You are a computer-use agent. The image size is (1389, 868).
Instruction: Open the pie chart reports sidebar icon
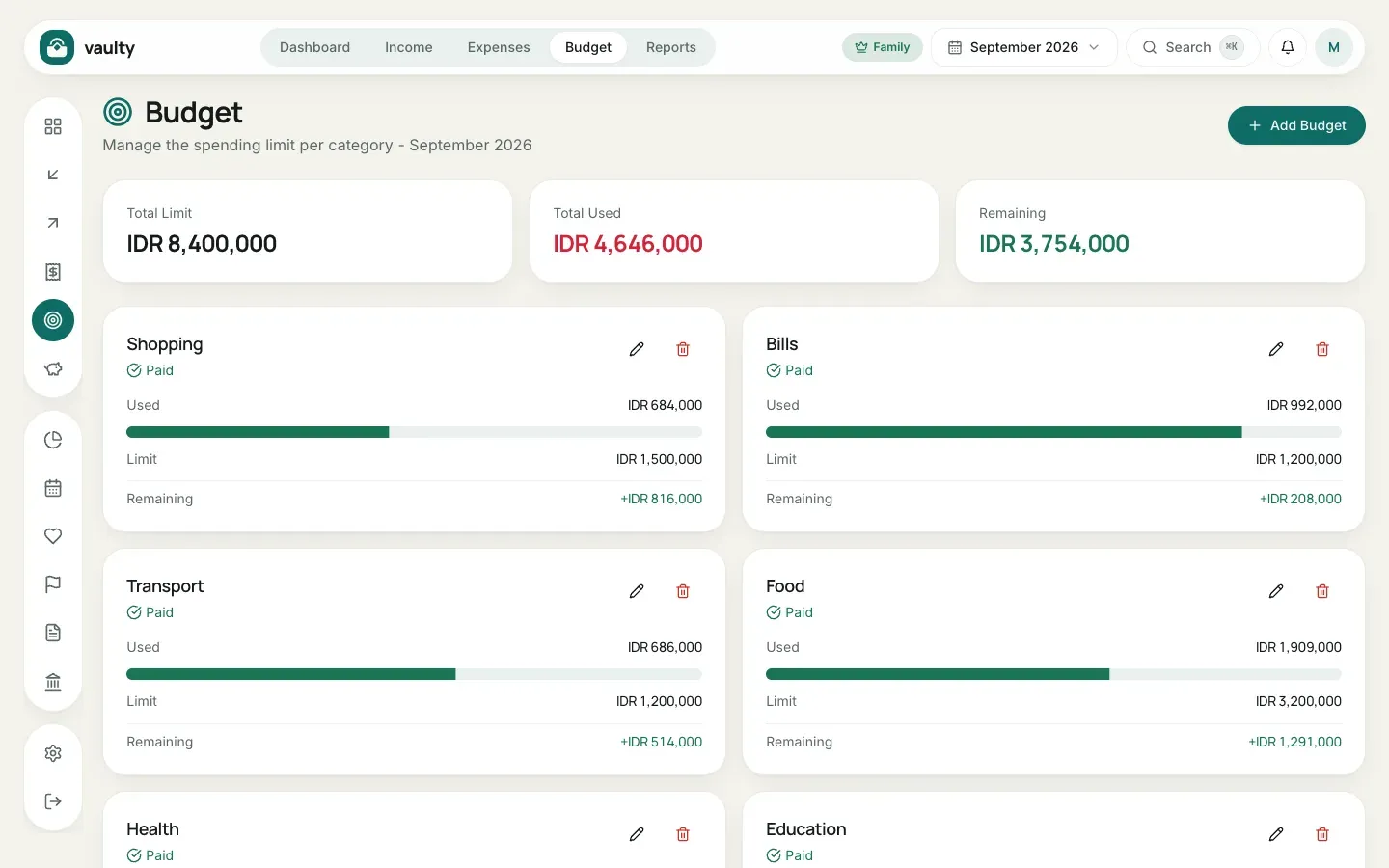click(x=53, y=440)
